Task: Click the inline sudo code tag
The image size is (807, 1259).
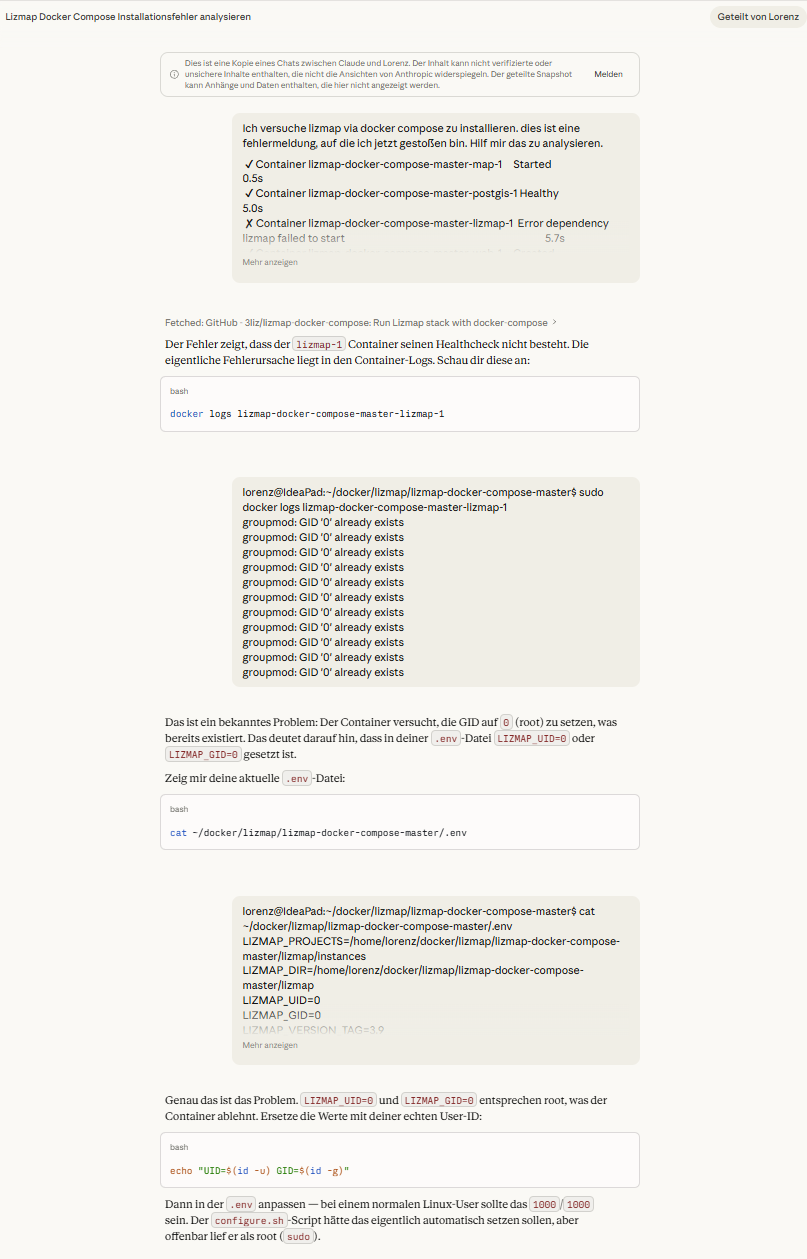Action: coord(297,1237)
